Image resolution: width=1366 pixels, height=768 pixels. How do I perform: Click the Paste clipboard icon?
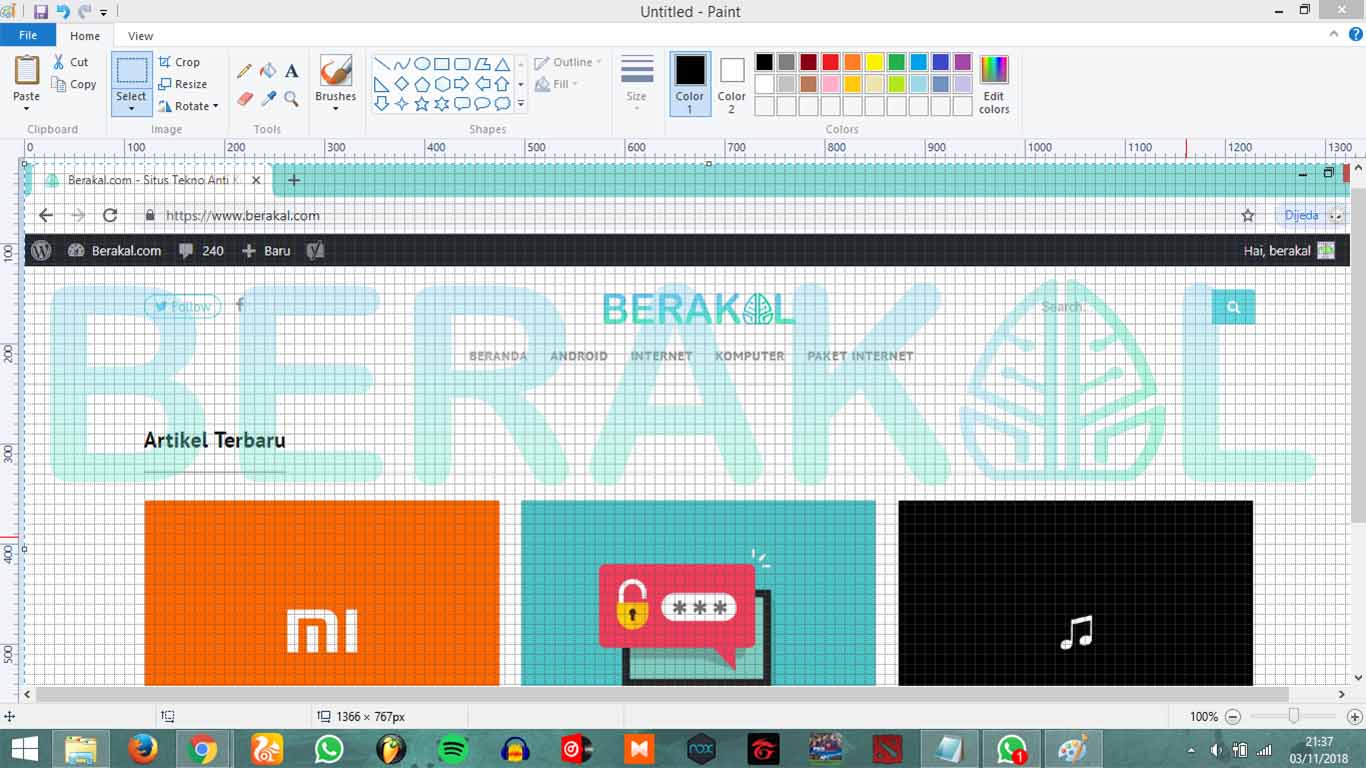point(27,70)
